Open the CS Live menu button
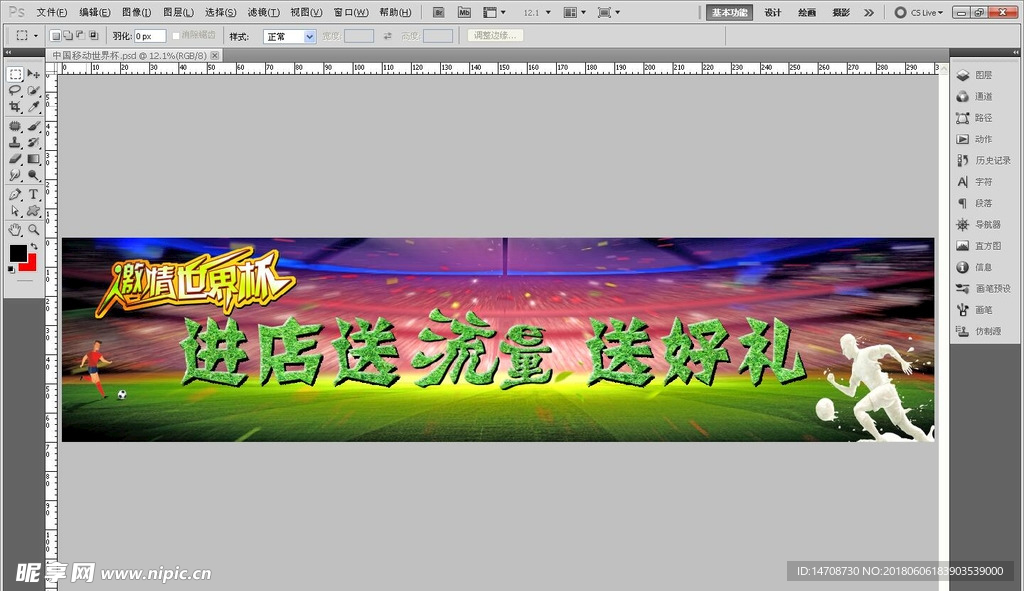This screenshot has width=1024, height=591. click(927, 12)
